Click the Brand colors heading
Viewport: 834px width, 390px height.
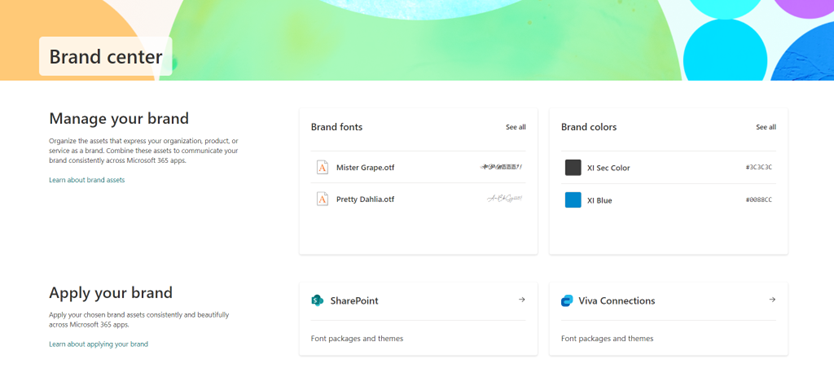click(x=589, y=127)
